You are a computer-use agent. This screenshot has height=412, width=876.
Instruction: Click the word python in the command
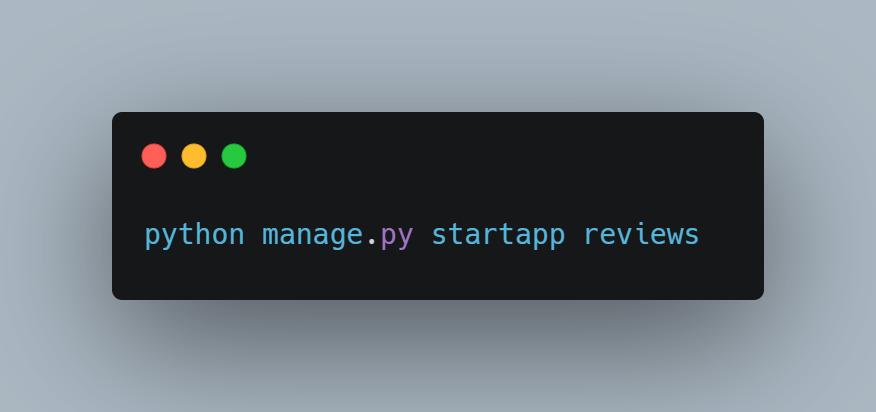[x=194, y=235]
